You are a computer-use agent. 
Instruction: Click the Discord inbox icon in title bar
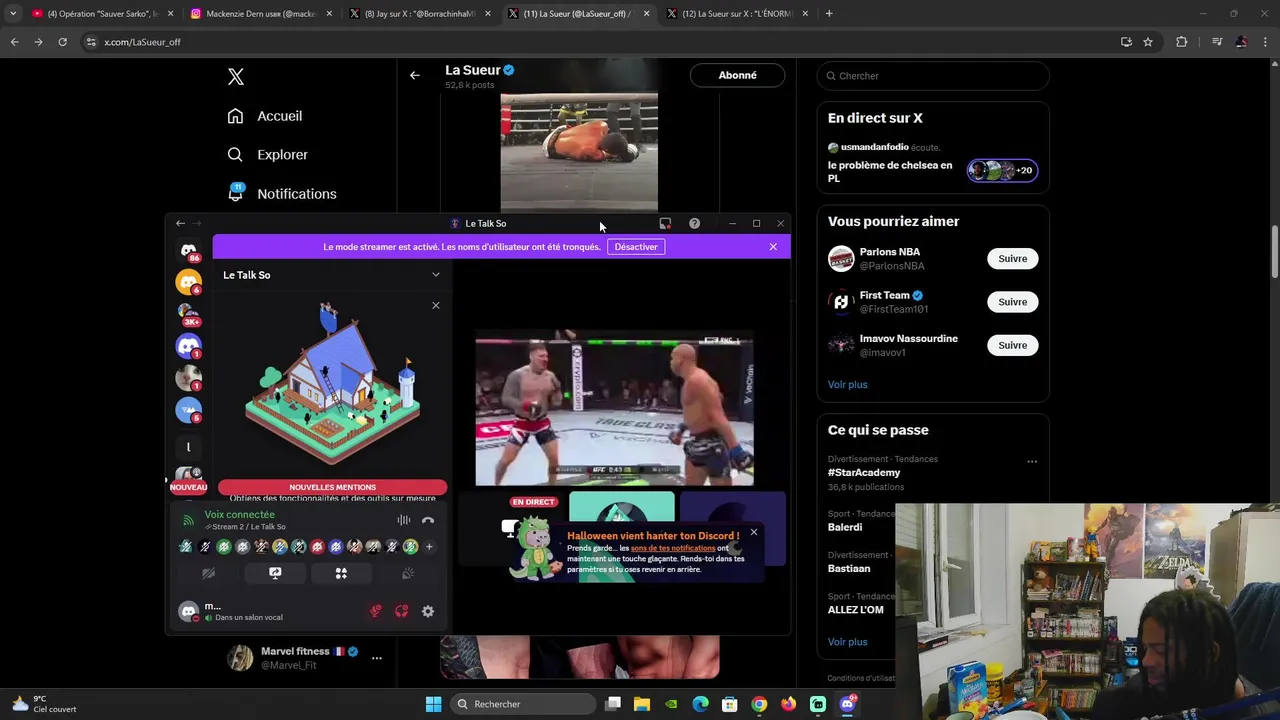(665, 223)
